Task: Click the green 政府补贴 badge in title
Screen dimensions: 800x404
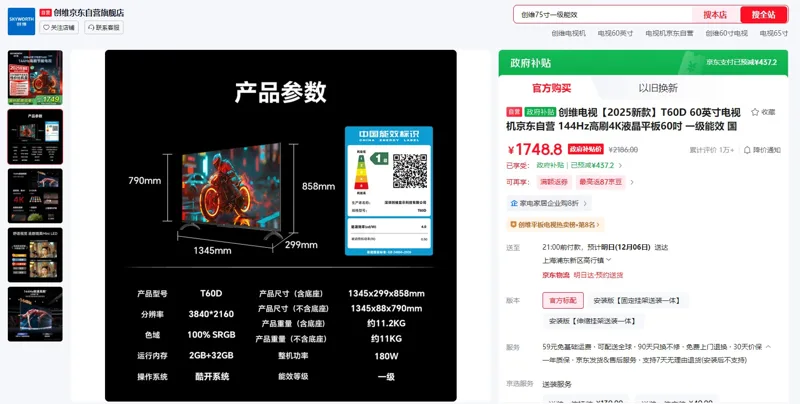Action: (540, 112)
